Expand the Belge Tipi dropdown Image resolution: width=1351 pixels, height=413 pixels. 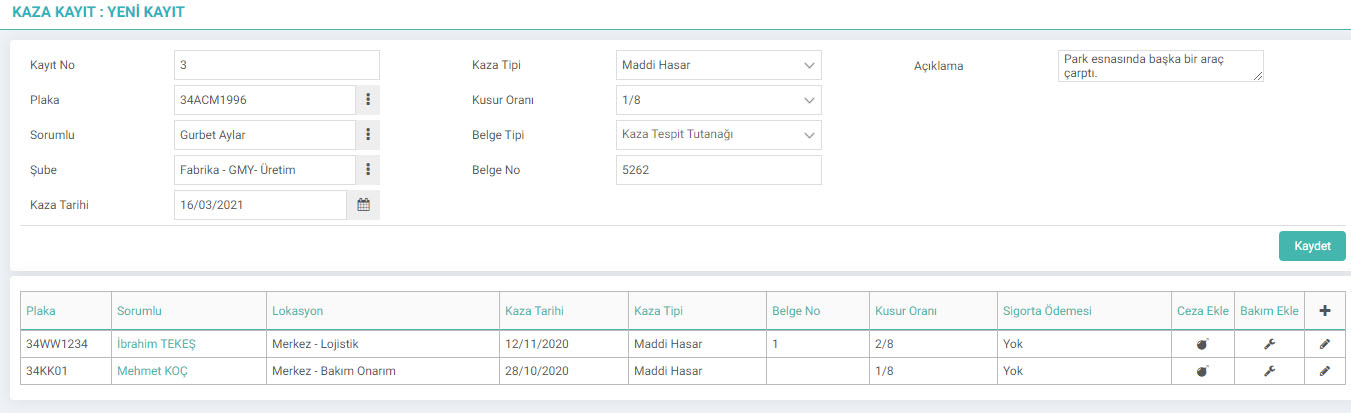(719, 135)
